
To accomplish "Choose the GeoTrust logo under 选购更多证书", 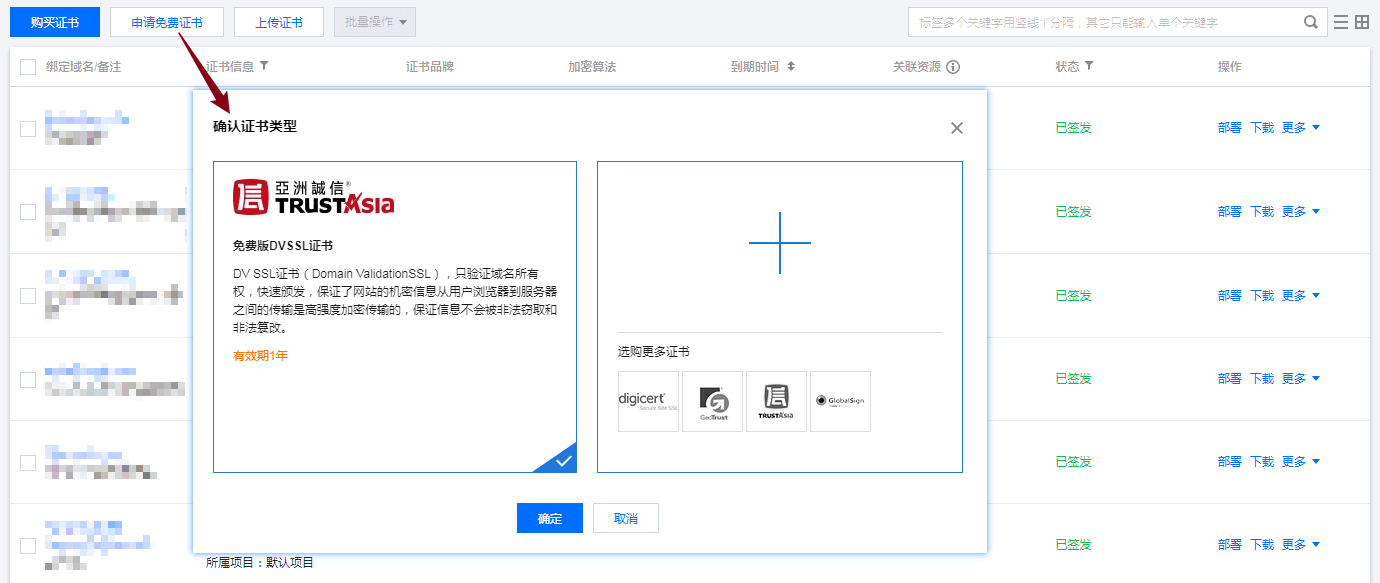I will 712,401.
